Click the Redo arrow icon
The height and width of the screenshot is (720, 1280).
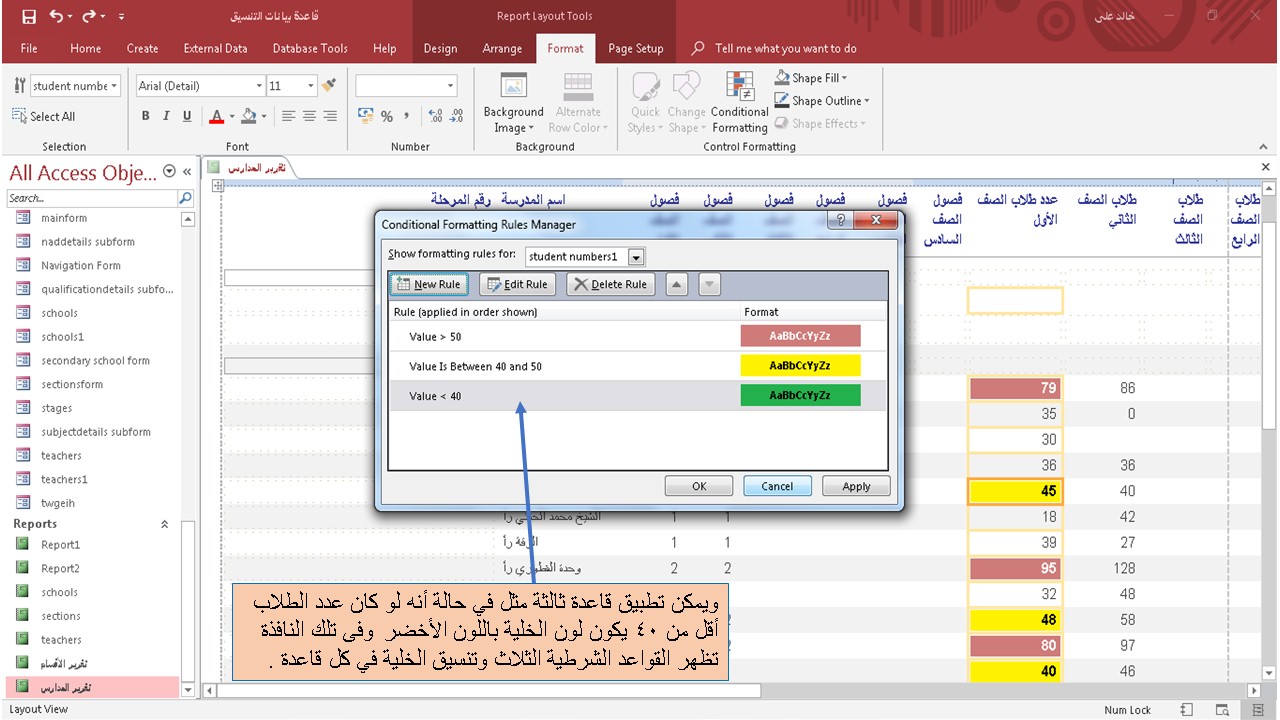pos(89,16)
